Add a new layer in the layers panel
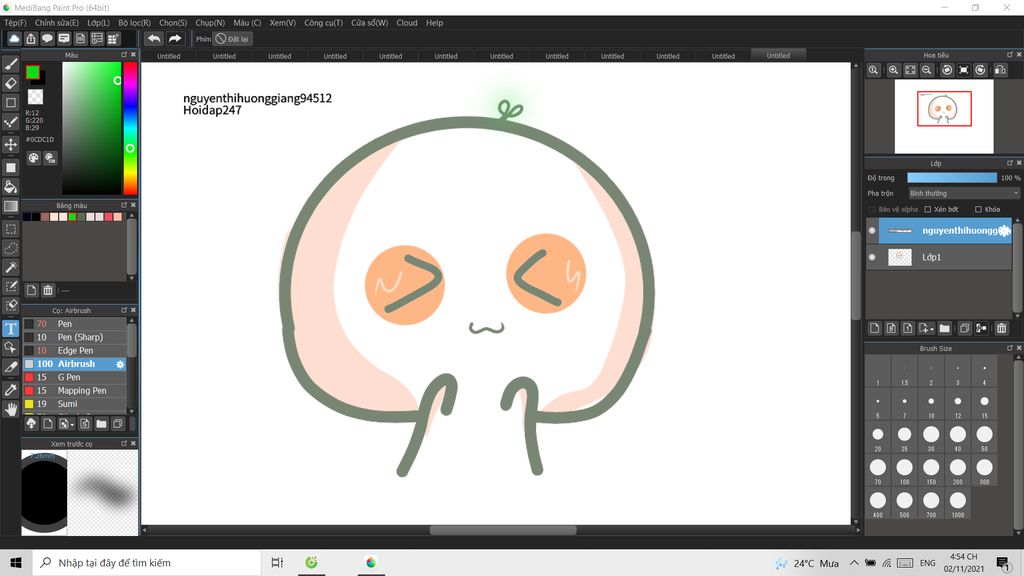Viewport: 1024px width, 576px height. pos(874,328)
